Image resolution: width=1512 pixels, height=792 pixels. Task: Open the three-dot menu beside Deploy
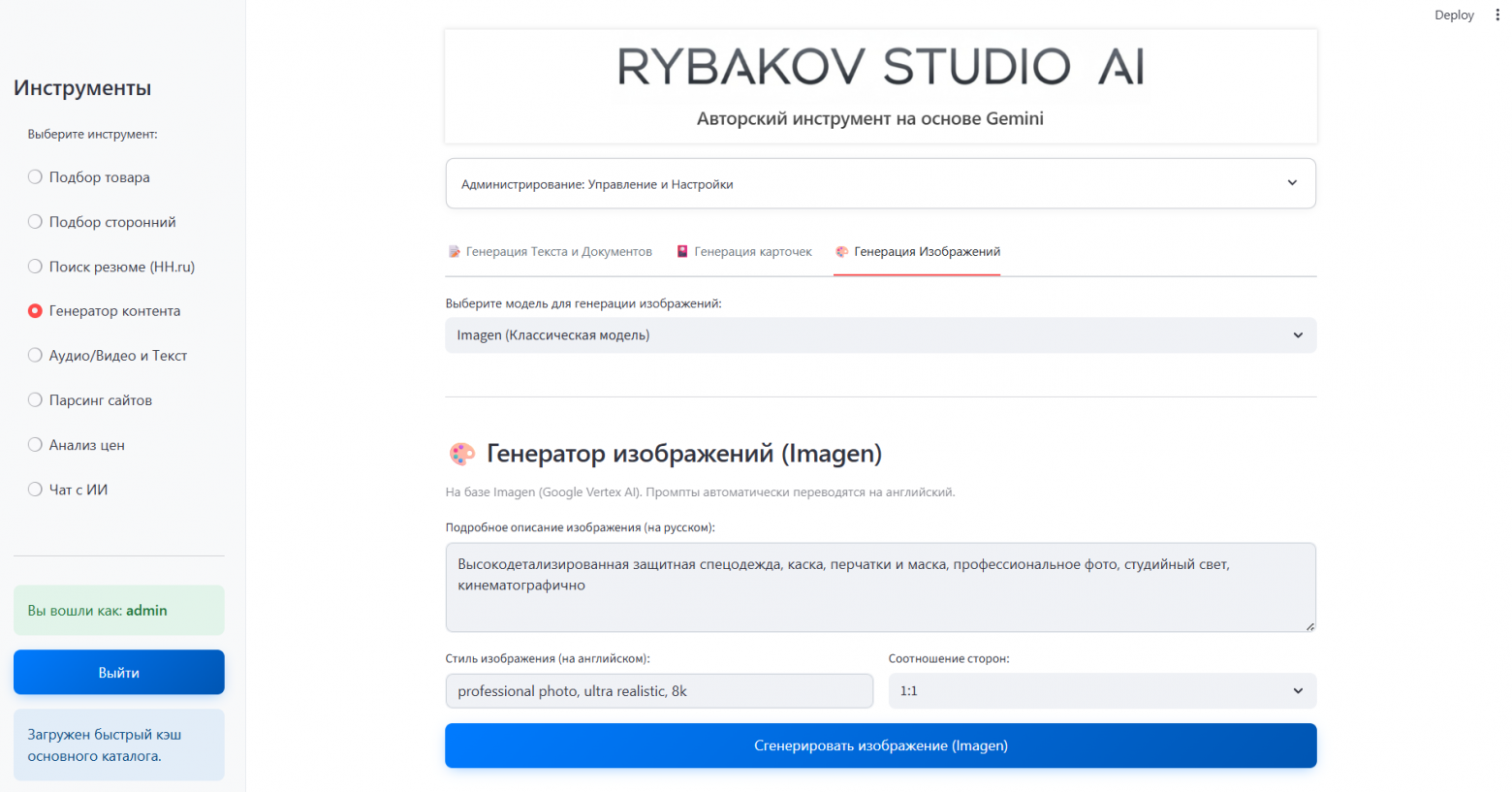click(x=1497, y=15)
